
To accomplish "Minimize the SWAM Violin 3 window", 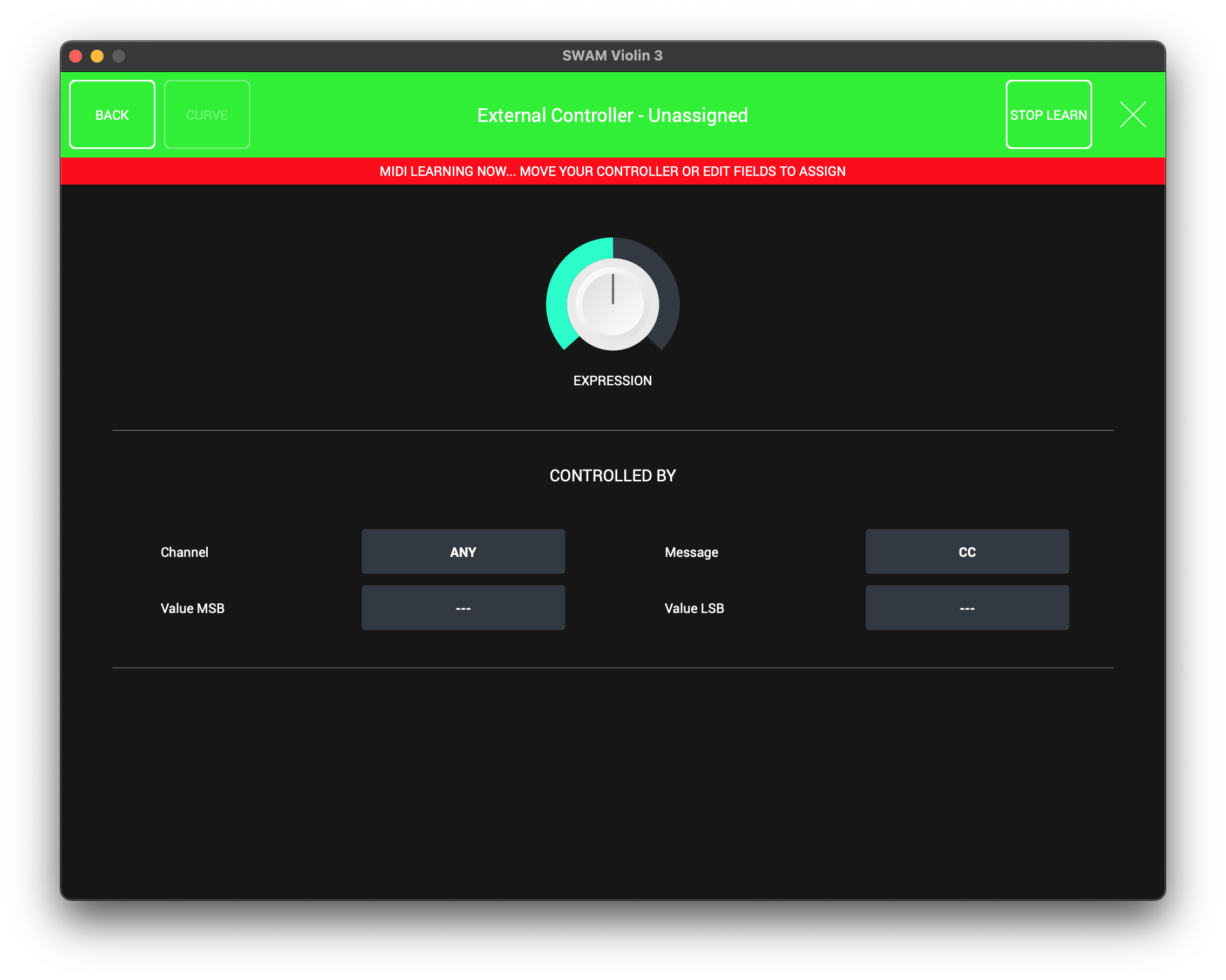I will (97, 56).
